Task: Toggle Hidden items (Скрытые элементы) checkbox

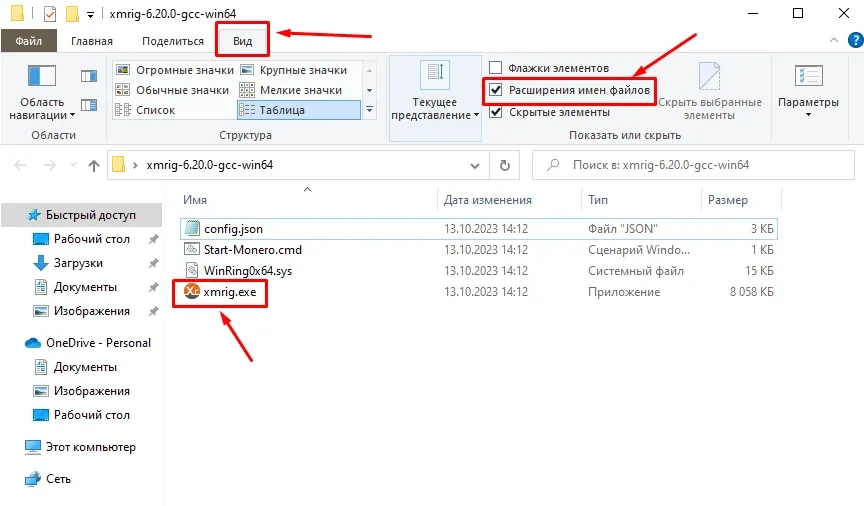Action: coord(496,112)
